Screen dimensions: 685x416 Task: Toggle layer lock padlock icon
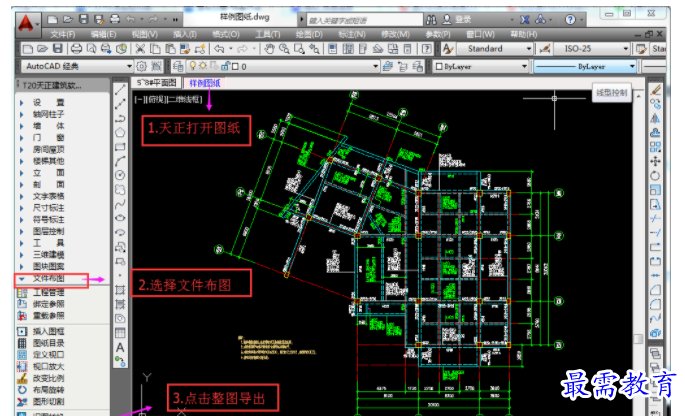point(225,66)
